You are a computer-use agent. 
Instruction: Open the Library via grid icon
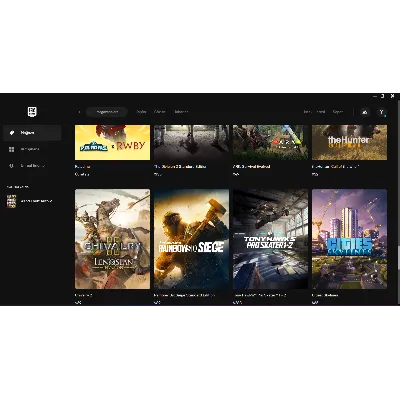tap(12, 149)
